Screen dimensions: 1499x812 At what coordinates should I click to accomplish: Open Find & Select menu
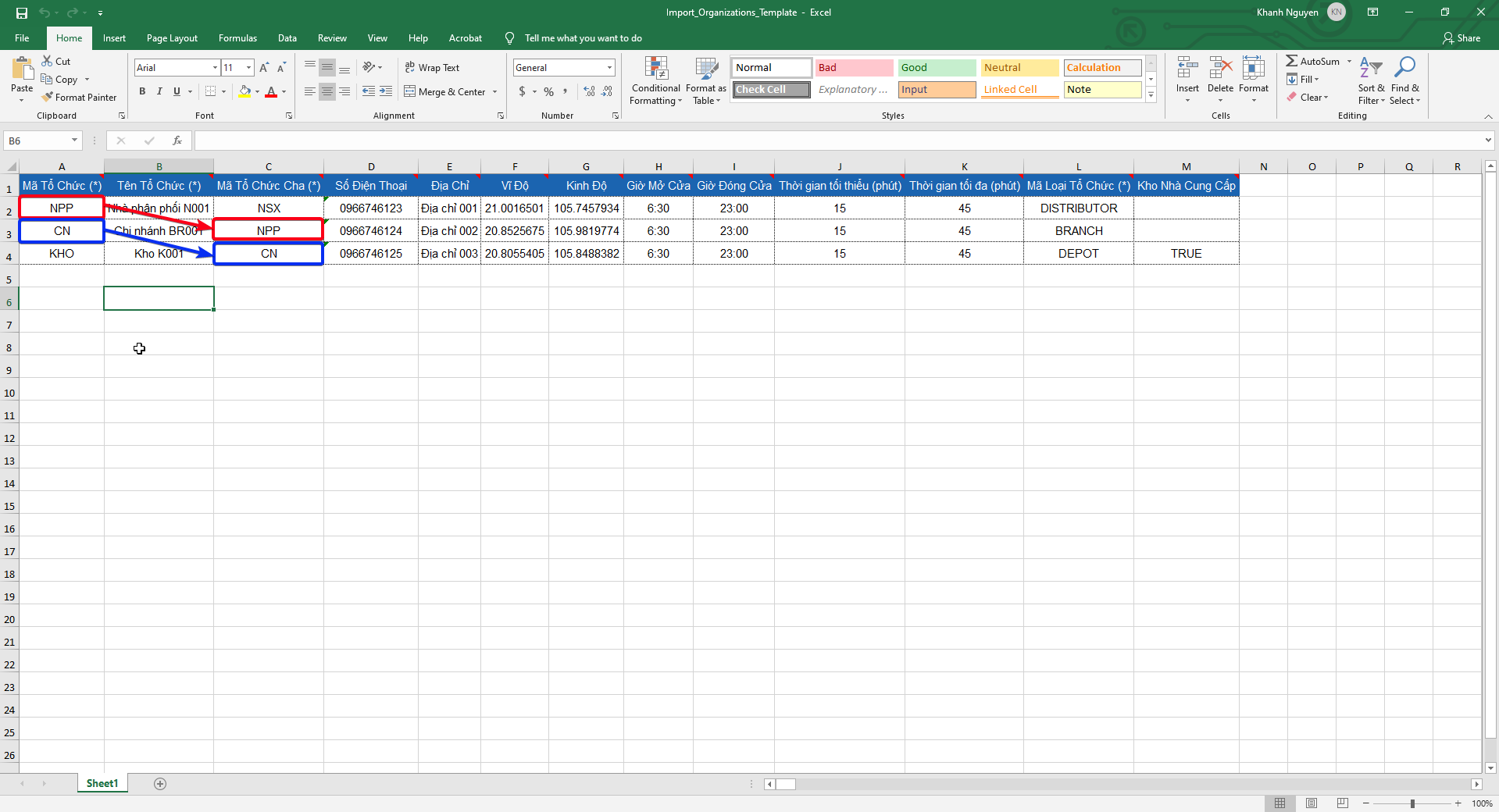1404,80
